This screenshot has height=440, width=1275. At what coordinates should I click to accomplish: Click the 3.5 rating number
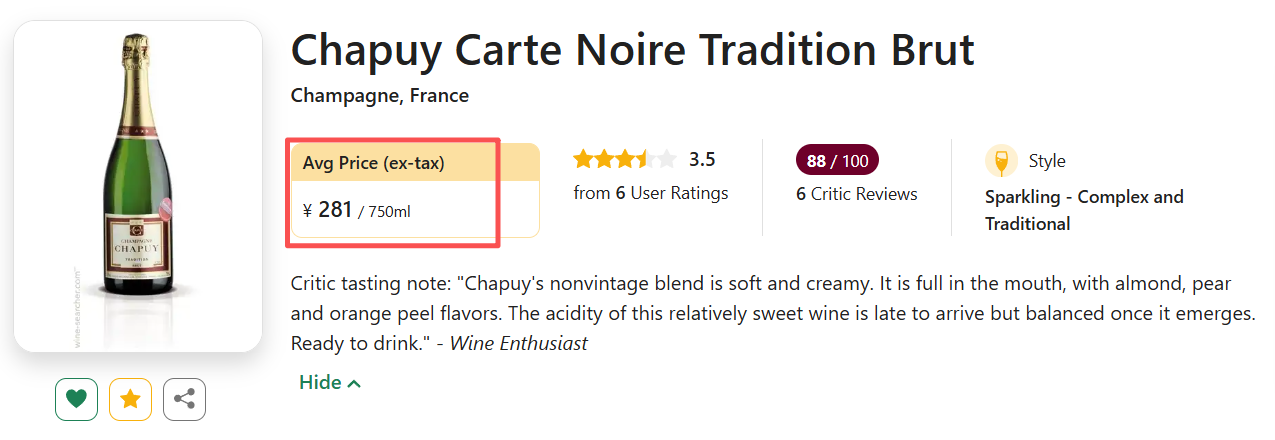702,160
